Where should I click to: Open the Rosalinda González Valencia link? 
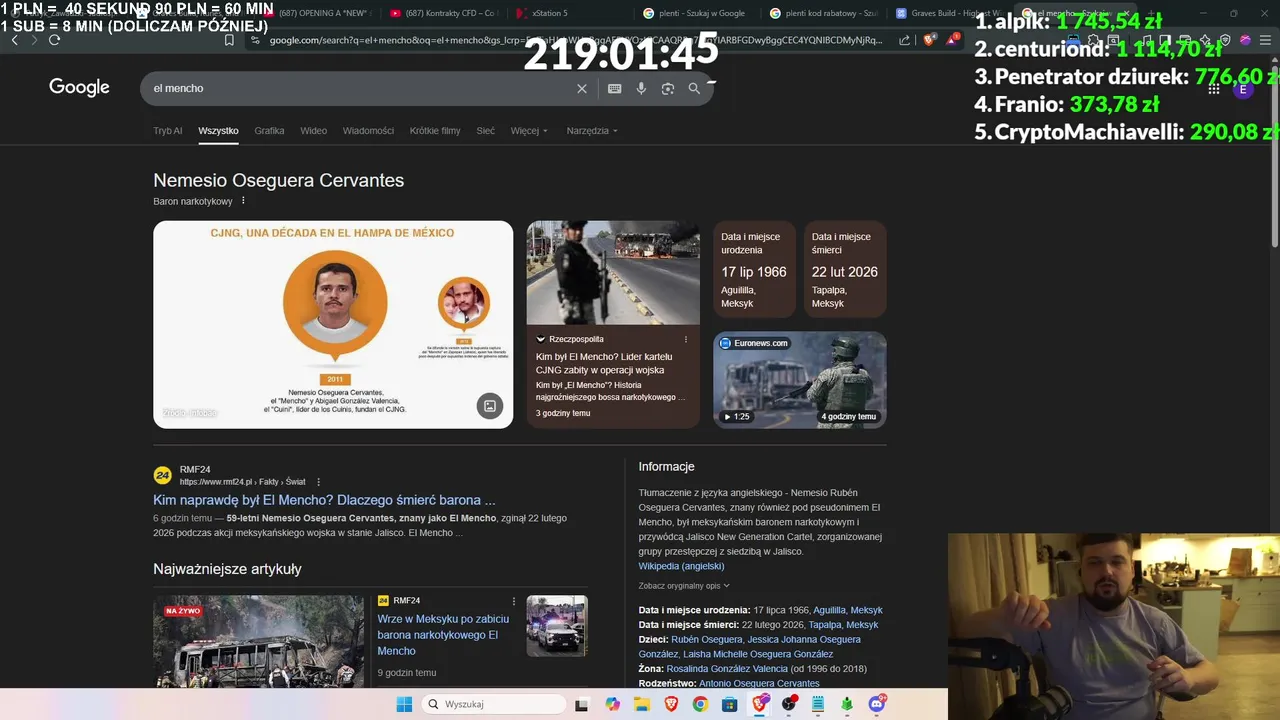[x=727, y=669]
